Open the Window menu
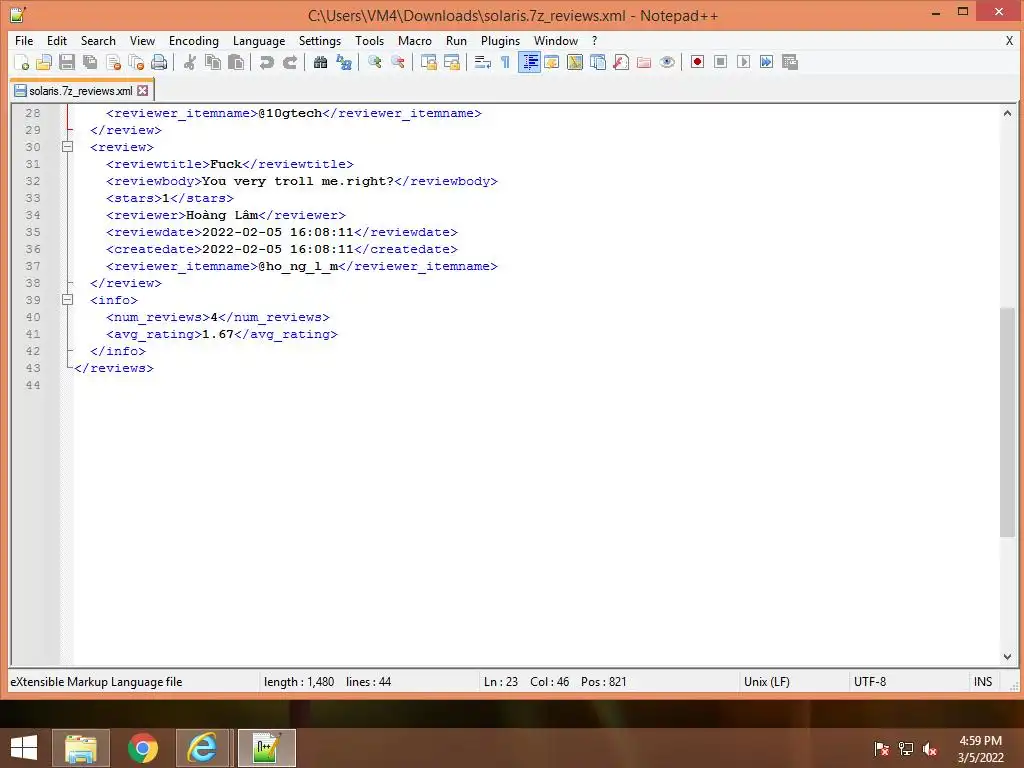This screenshot has width=1024, height=768. click(x=556, y=40)
